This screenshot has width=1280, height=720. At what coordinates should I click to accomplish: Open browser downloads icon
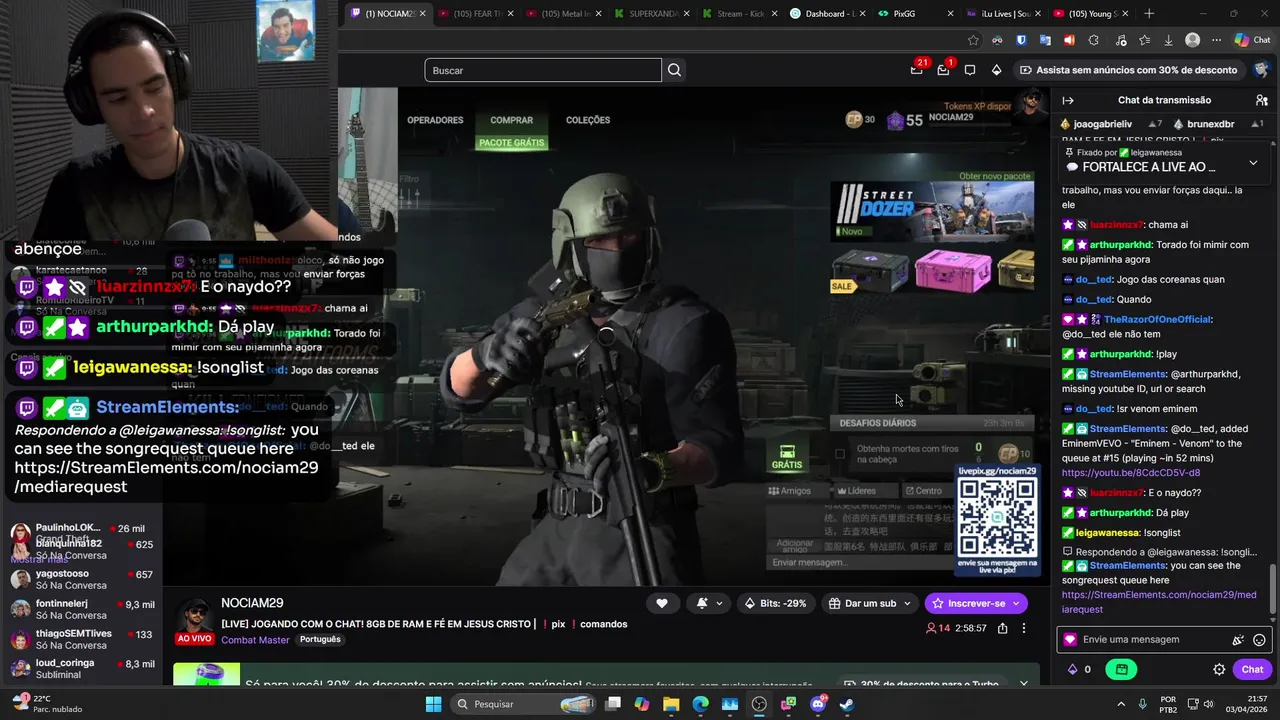pyautogui.click(x=1168, y=40)
